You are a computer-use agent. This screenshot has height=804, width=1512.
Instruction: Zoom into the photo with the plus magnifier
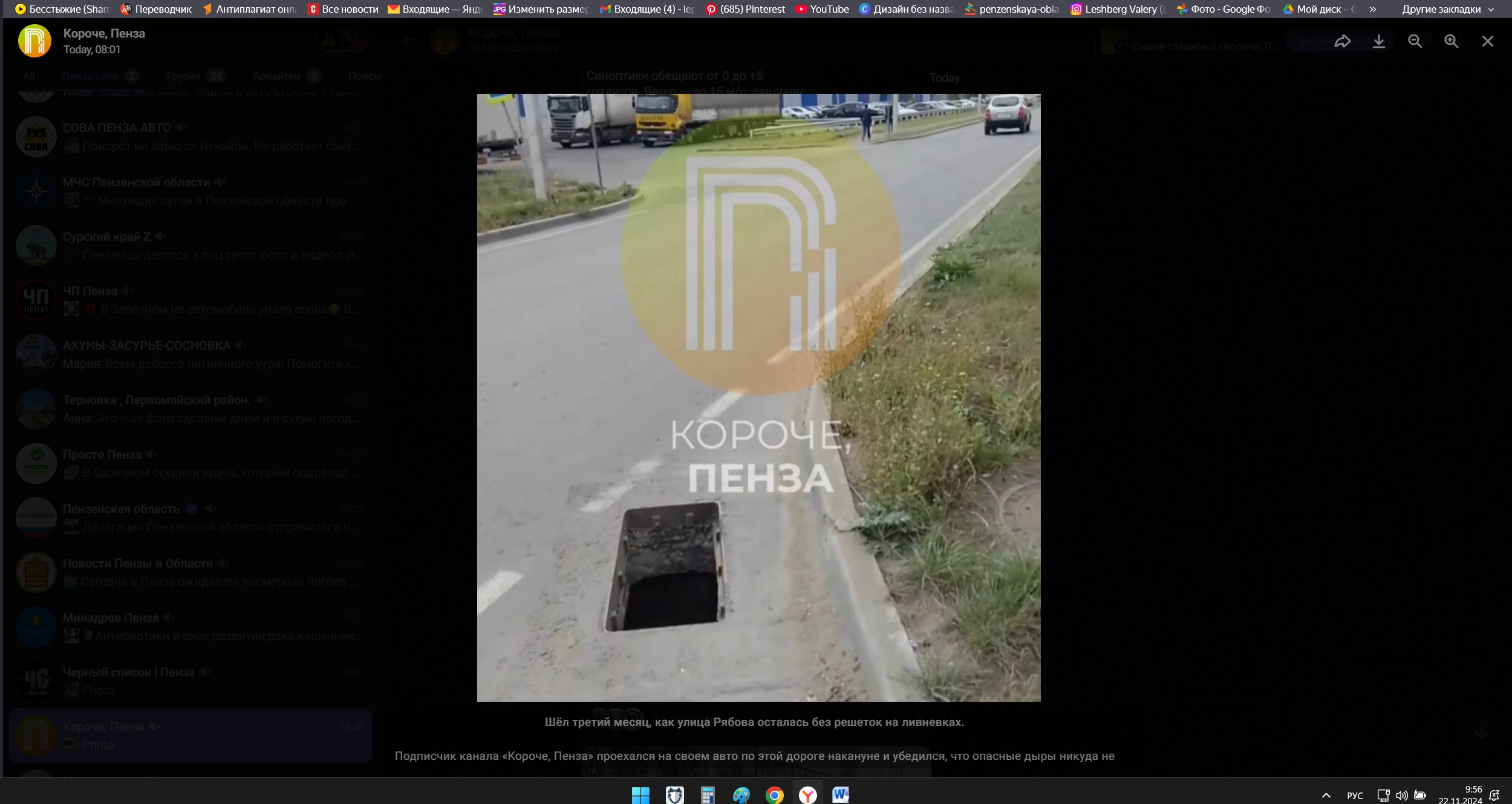click(1452, 40)
